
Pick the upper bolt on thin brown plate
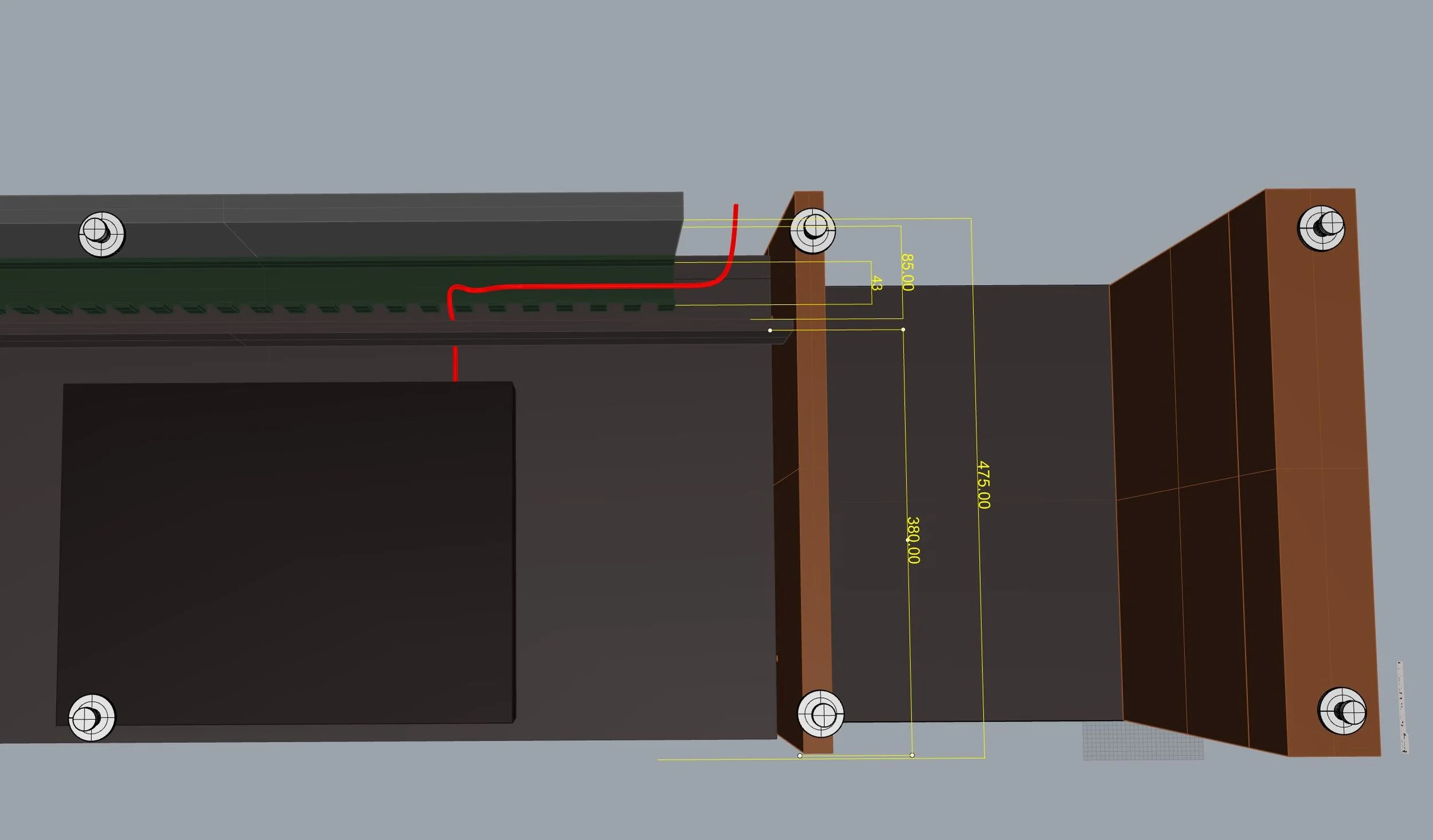tap(812, 230)
